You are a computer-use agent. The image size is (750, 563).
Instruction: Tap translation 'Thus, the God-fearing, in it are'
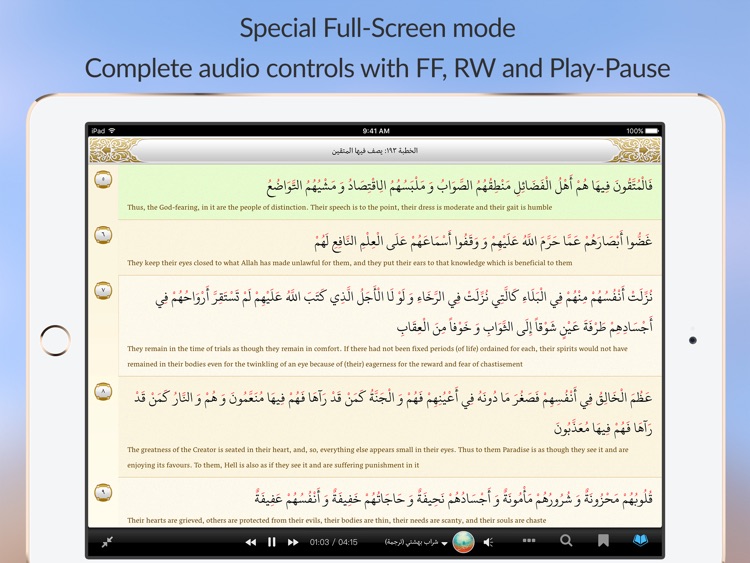click(340, 208)
